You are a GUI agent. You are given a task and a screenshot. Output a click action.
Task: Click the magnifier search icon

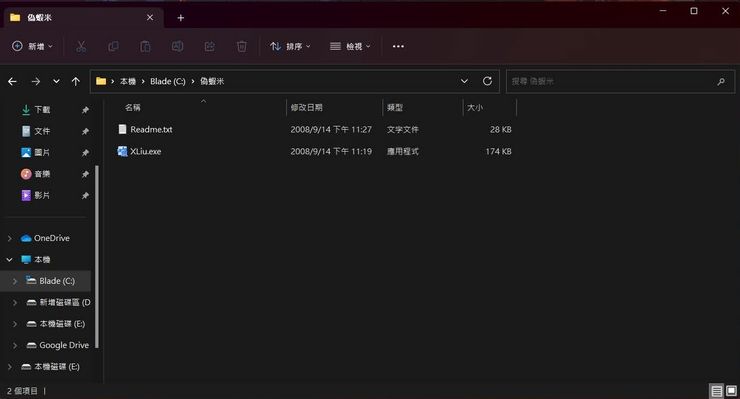[x=721, y=82]
